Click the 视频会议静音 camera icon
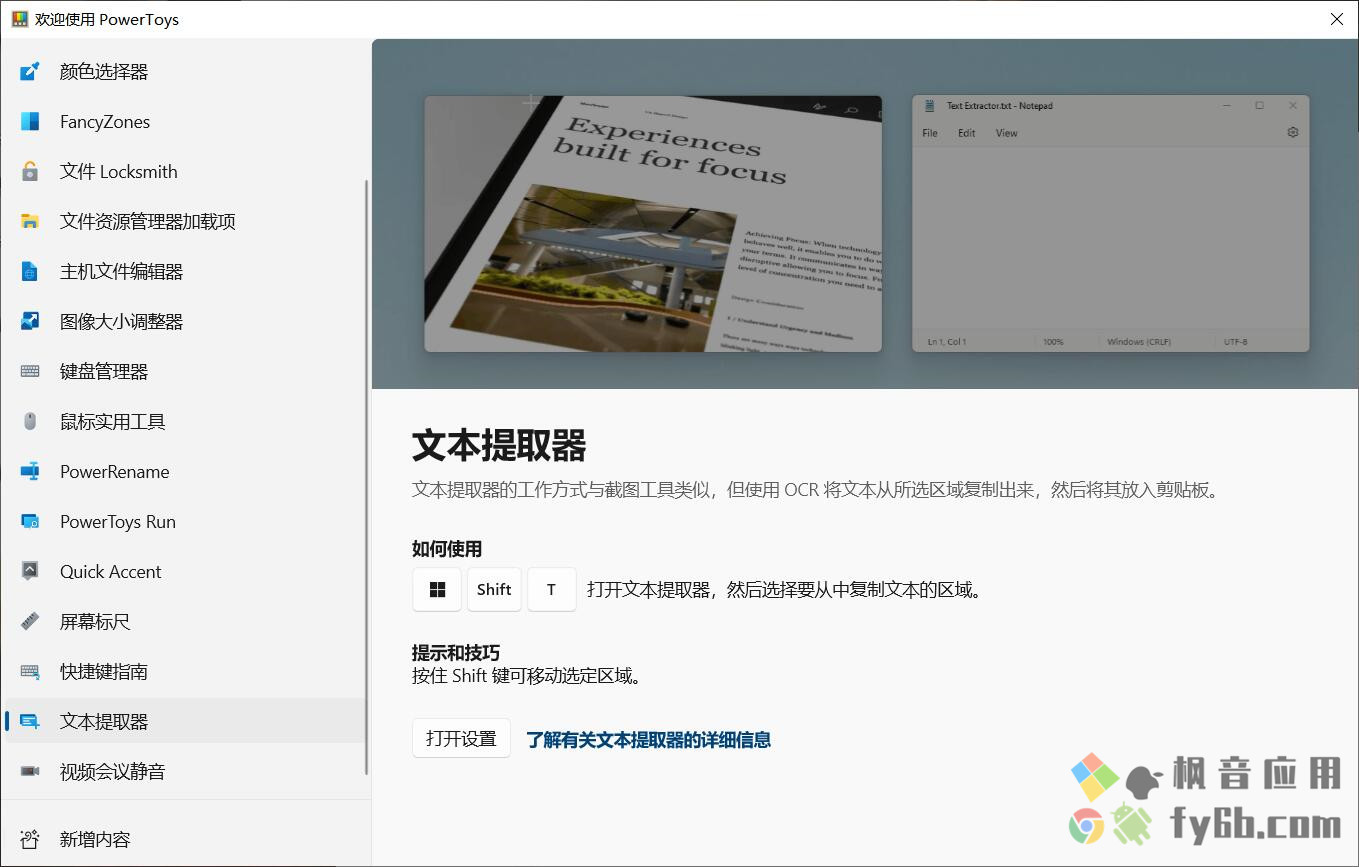The width and height of the screenshot is (1359, 867). [30, 771]
